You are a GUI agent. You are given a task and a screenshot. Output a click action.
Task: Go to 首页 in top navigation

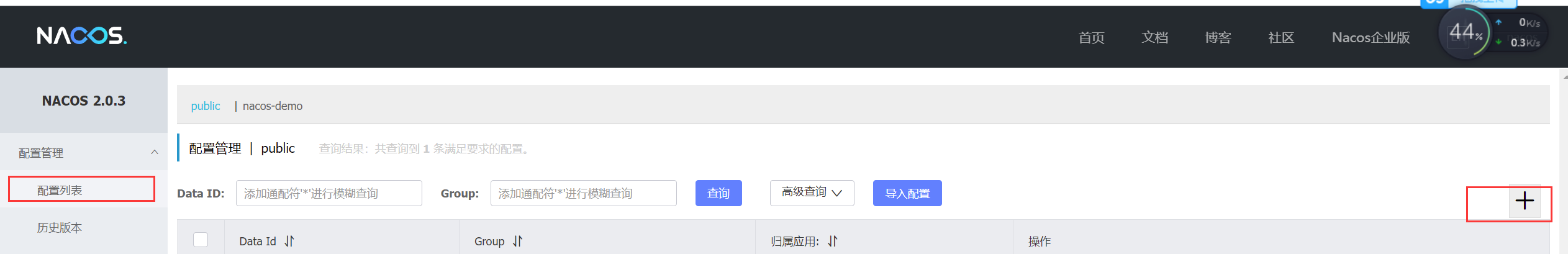[x=1092, y=38]
